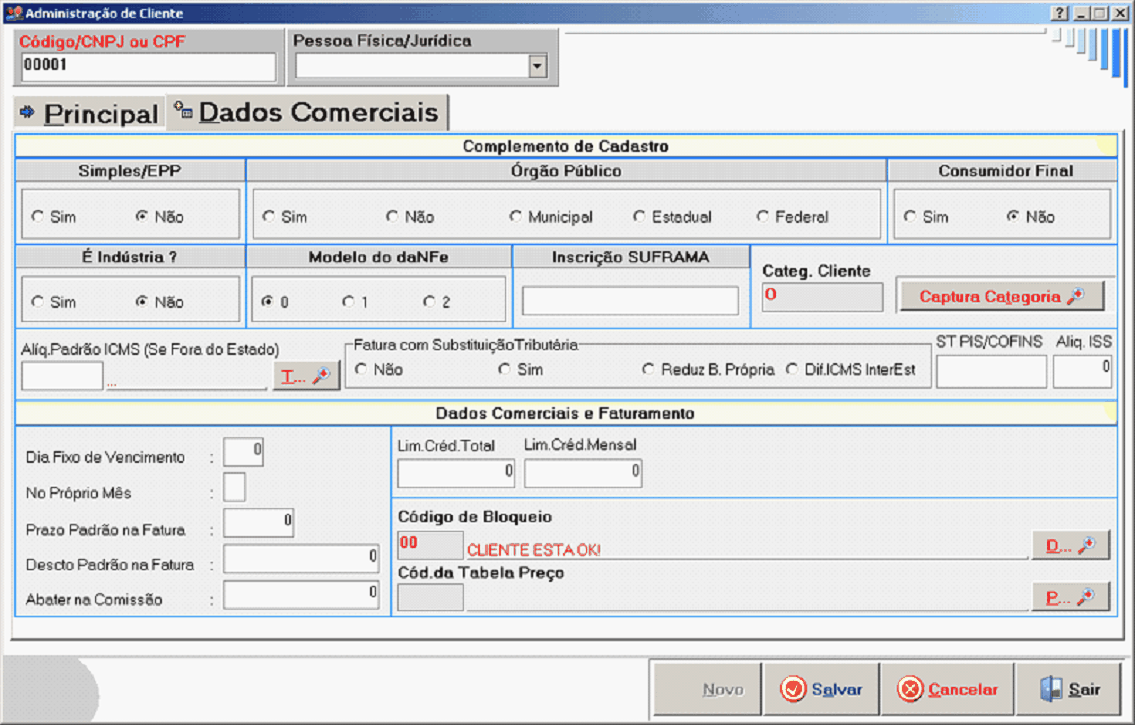Click the Inscrição SUFRAMA field
Viewport: 1136px width, 726px height.
(630, 301)
